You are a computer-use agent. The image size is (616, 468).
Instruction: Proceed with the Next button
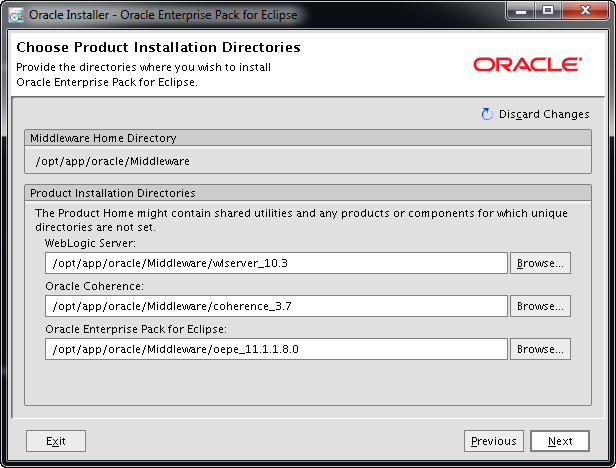click(x=560, y=441)
